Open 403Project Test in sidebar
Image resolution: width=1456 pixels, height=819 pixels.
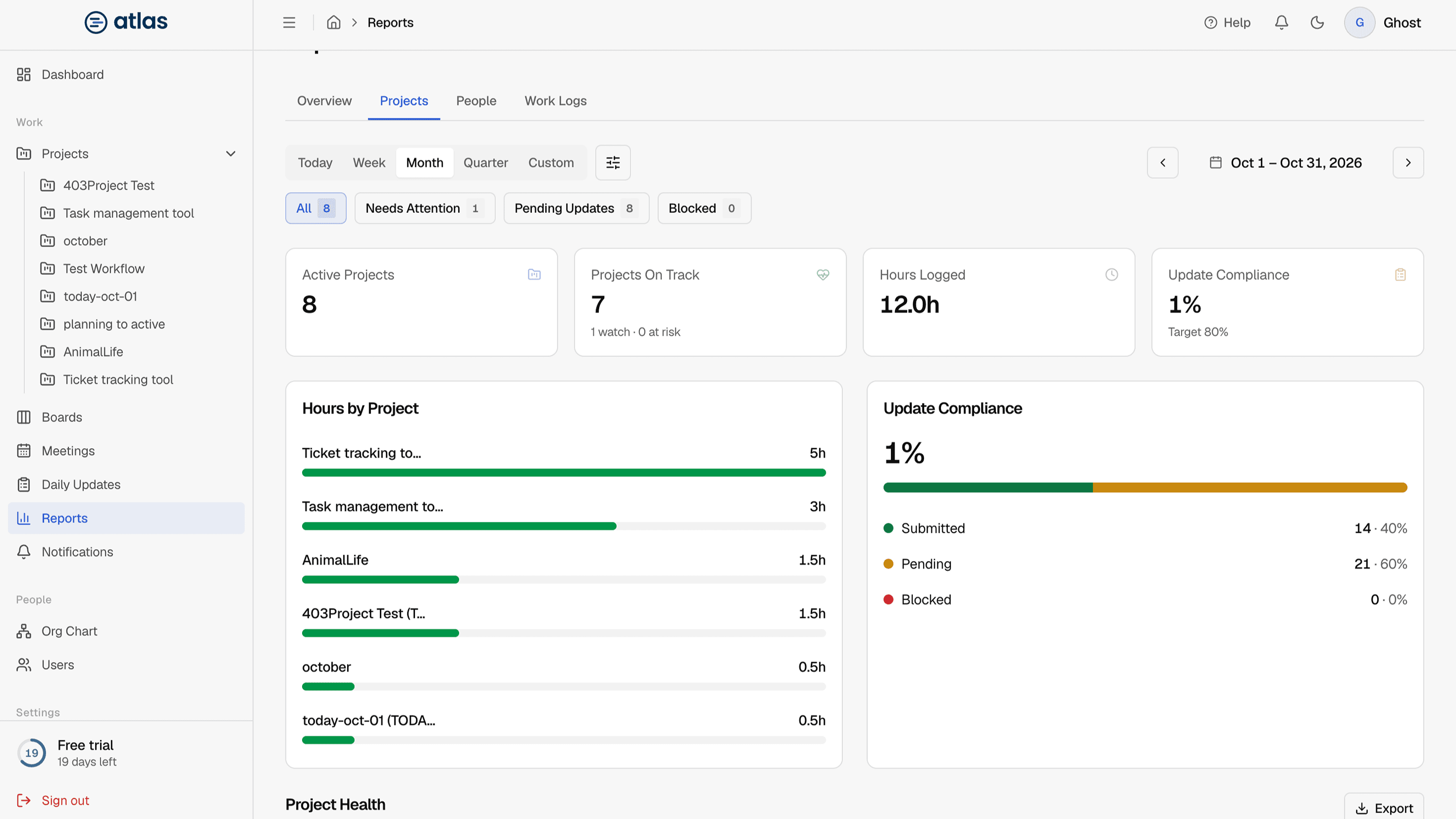[109, 185]
